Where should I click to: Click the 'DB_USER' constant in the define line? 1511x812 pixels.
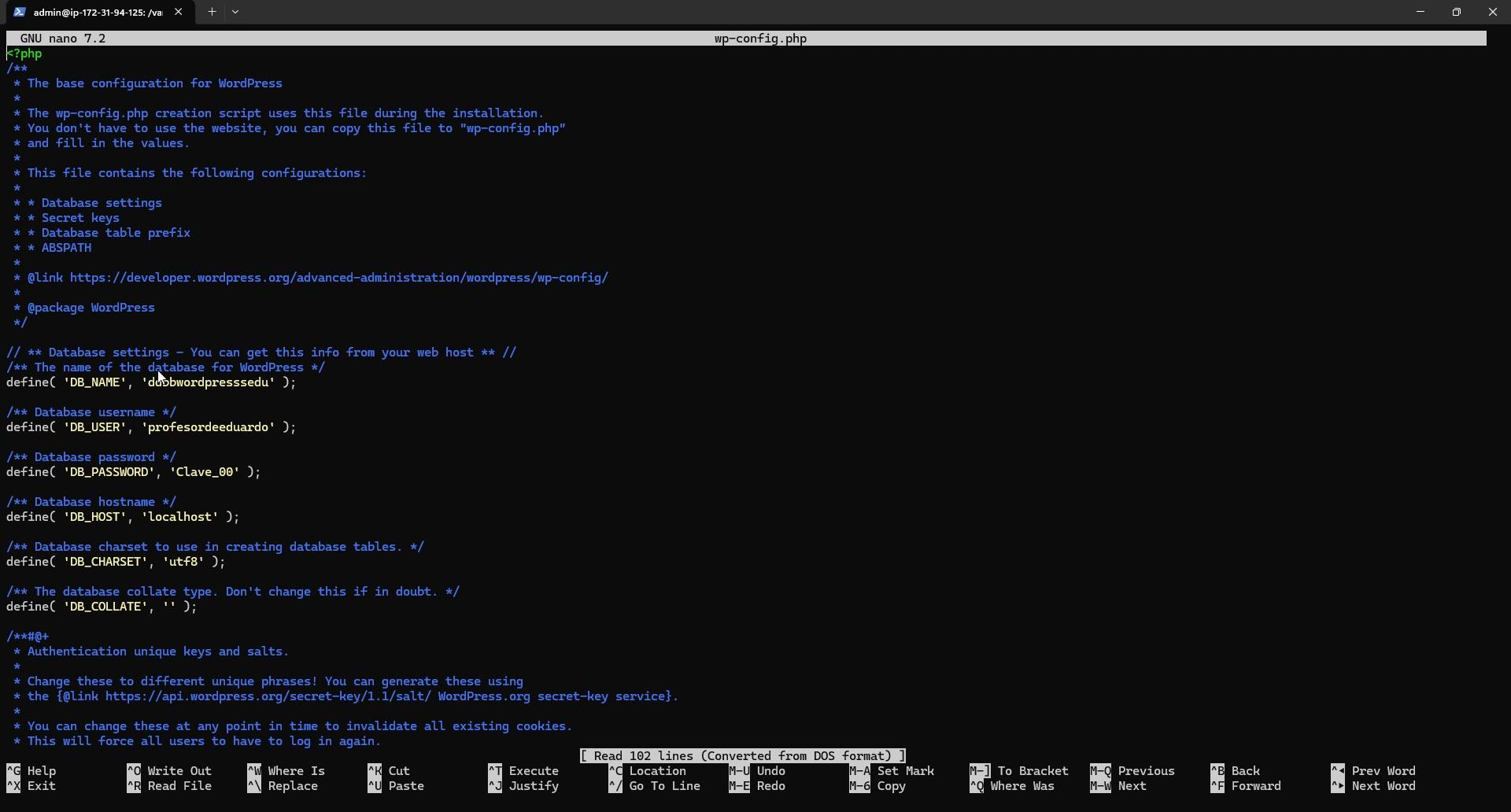pyautogui.click(x=95, y=427)
